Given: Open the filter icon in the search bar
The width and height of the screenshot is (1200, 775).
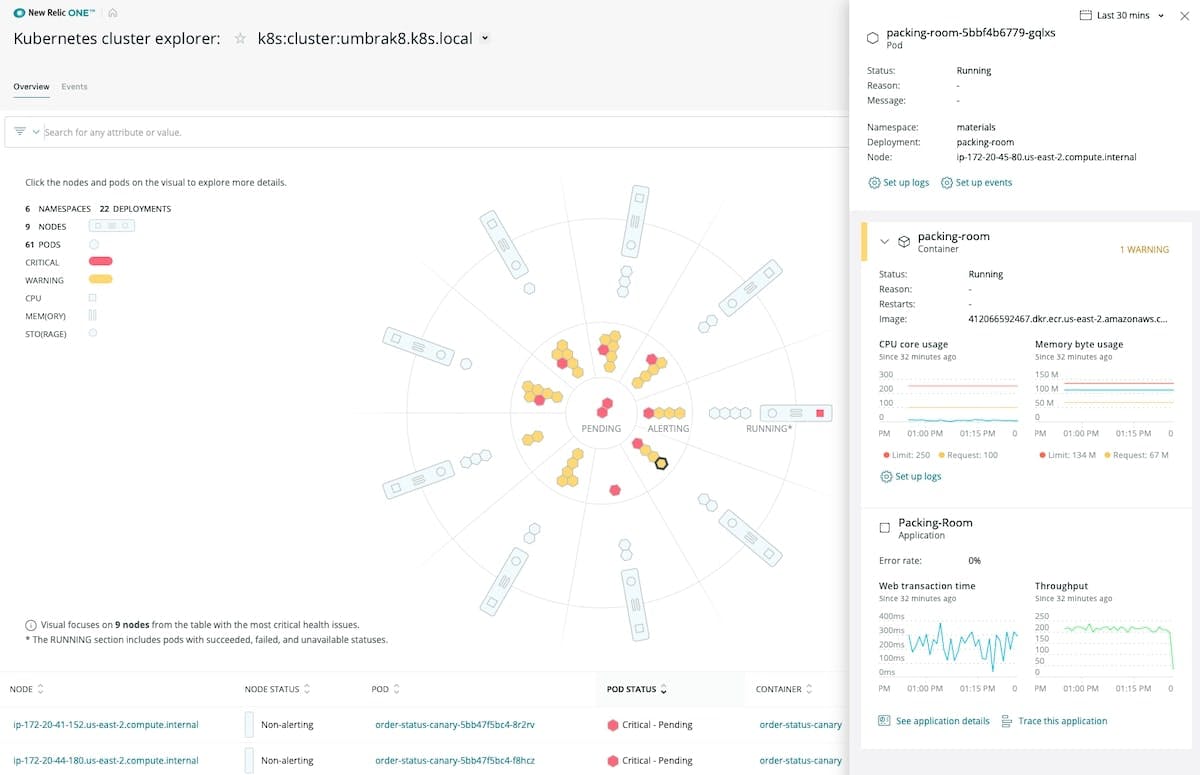Looking at the screenshot, I should (20, 132).
